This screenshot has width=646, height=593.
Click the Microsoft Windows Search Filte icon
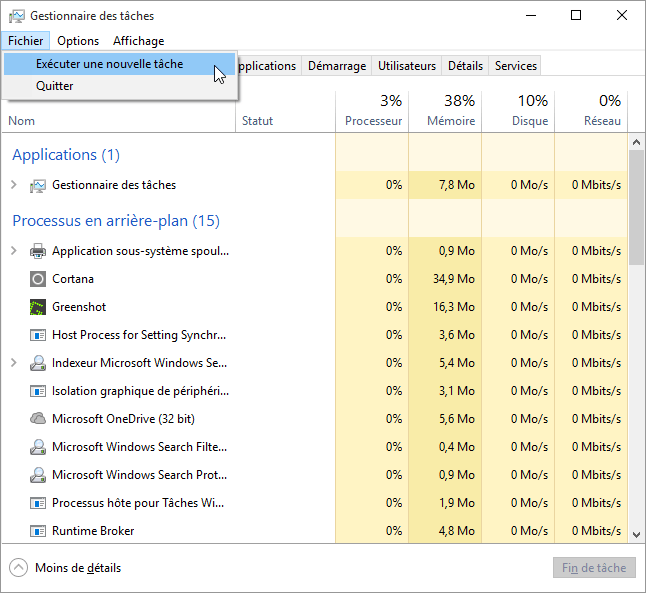click(38, 447)
